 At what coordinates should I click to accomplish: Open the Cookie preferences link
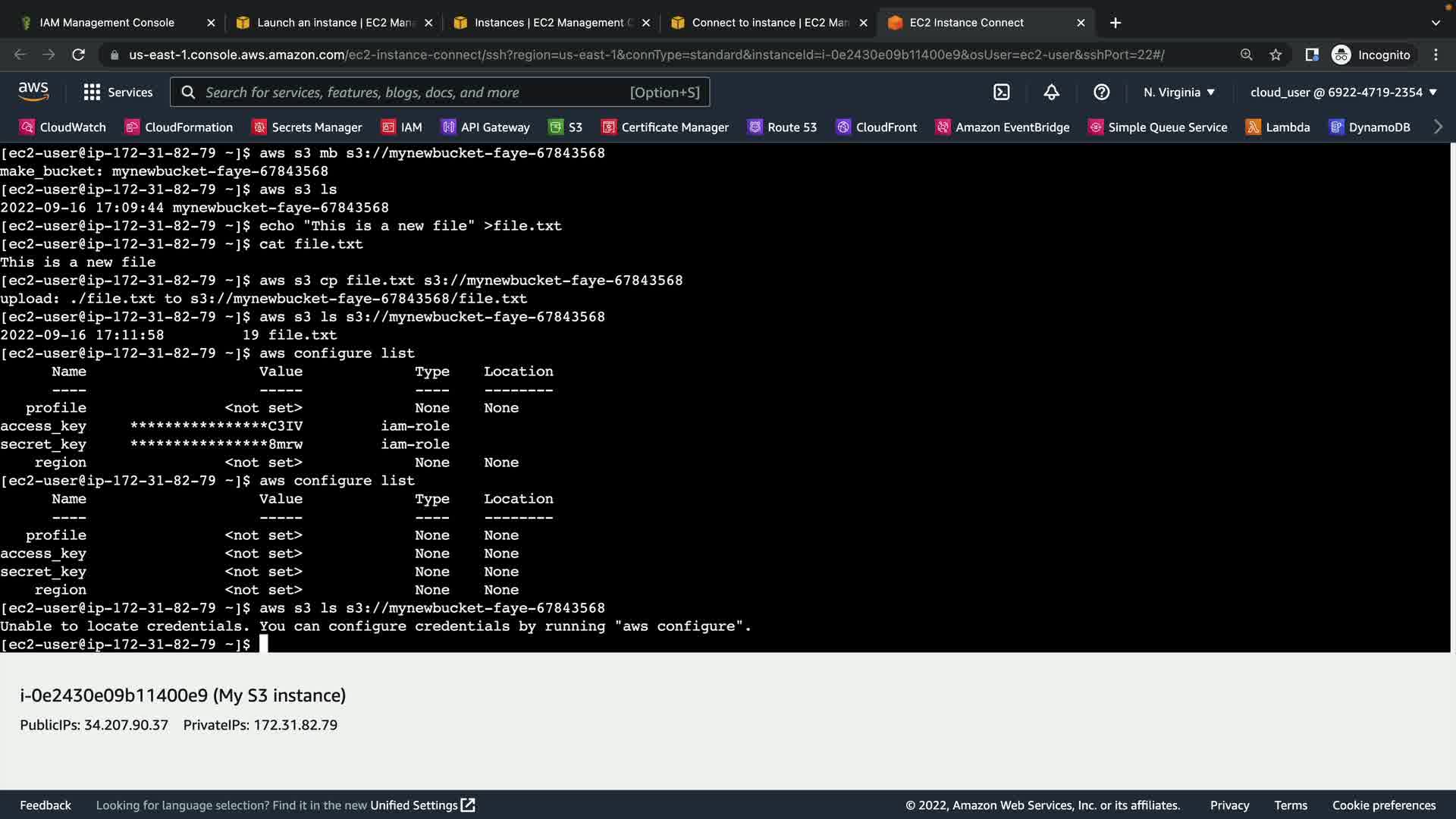click(1384, 805)
